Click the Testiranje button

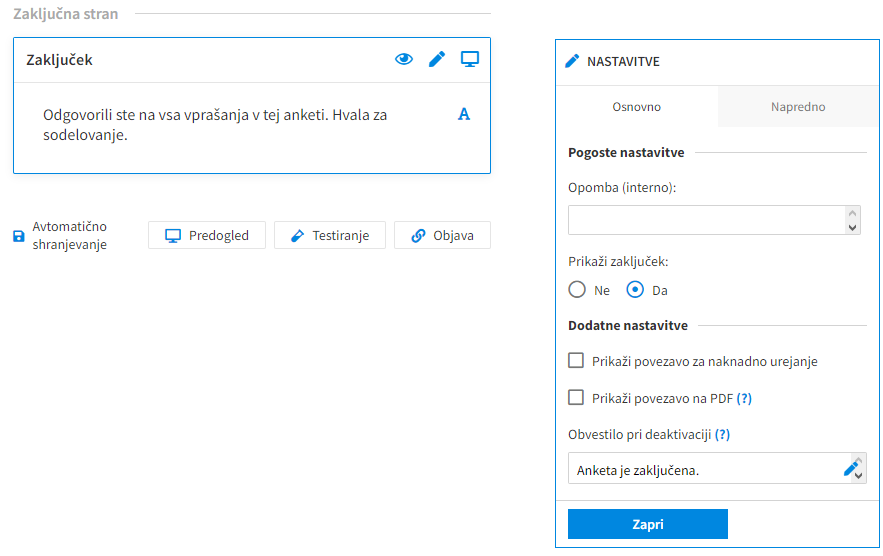tap(330, 236)
